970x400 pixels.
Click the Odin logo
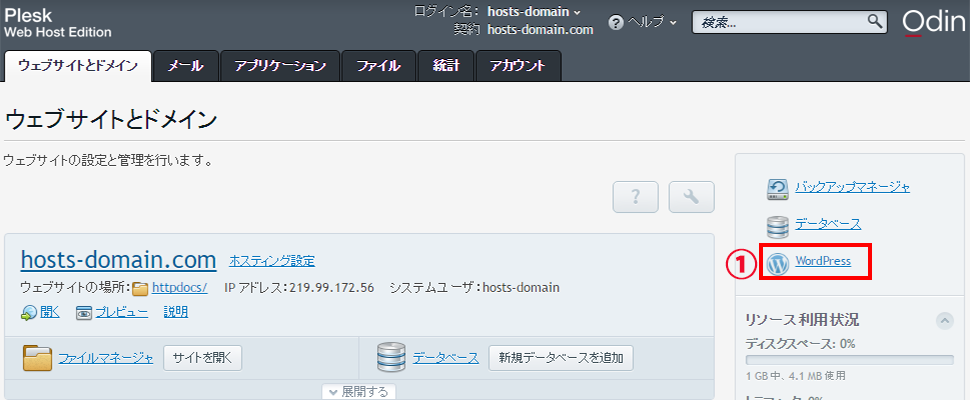[x=933, y=23]
